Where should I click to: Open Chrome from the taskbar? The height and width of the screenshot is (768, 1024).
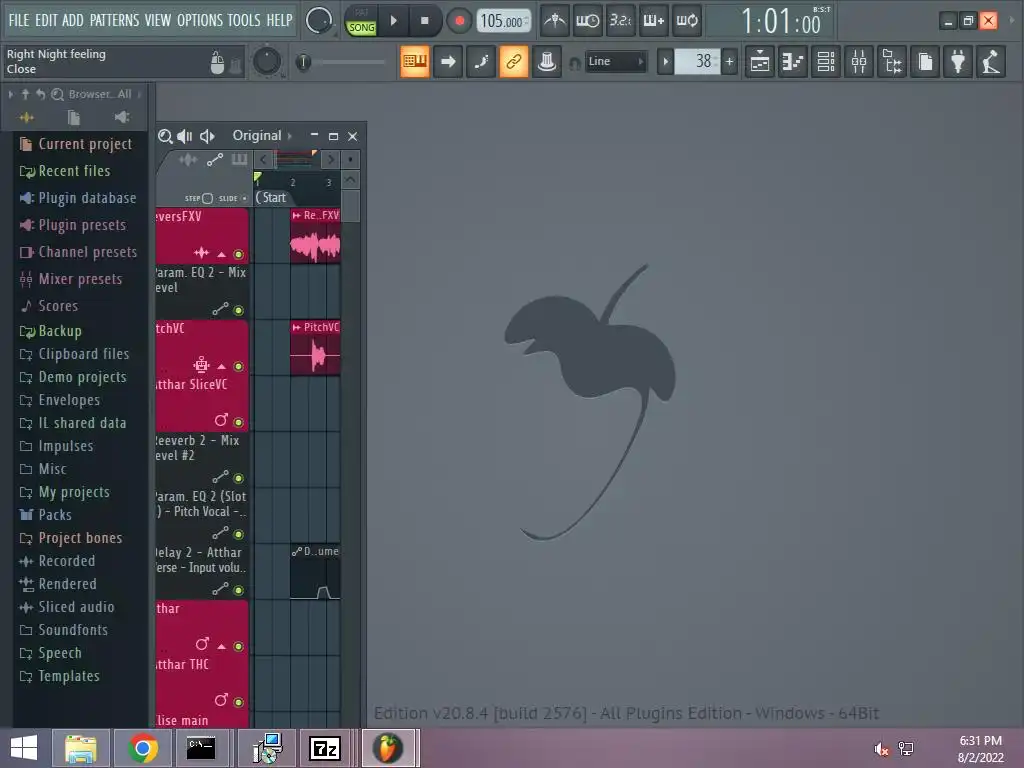[143, 748]
